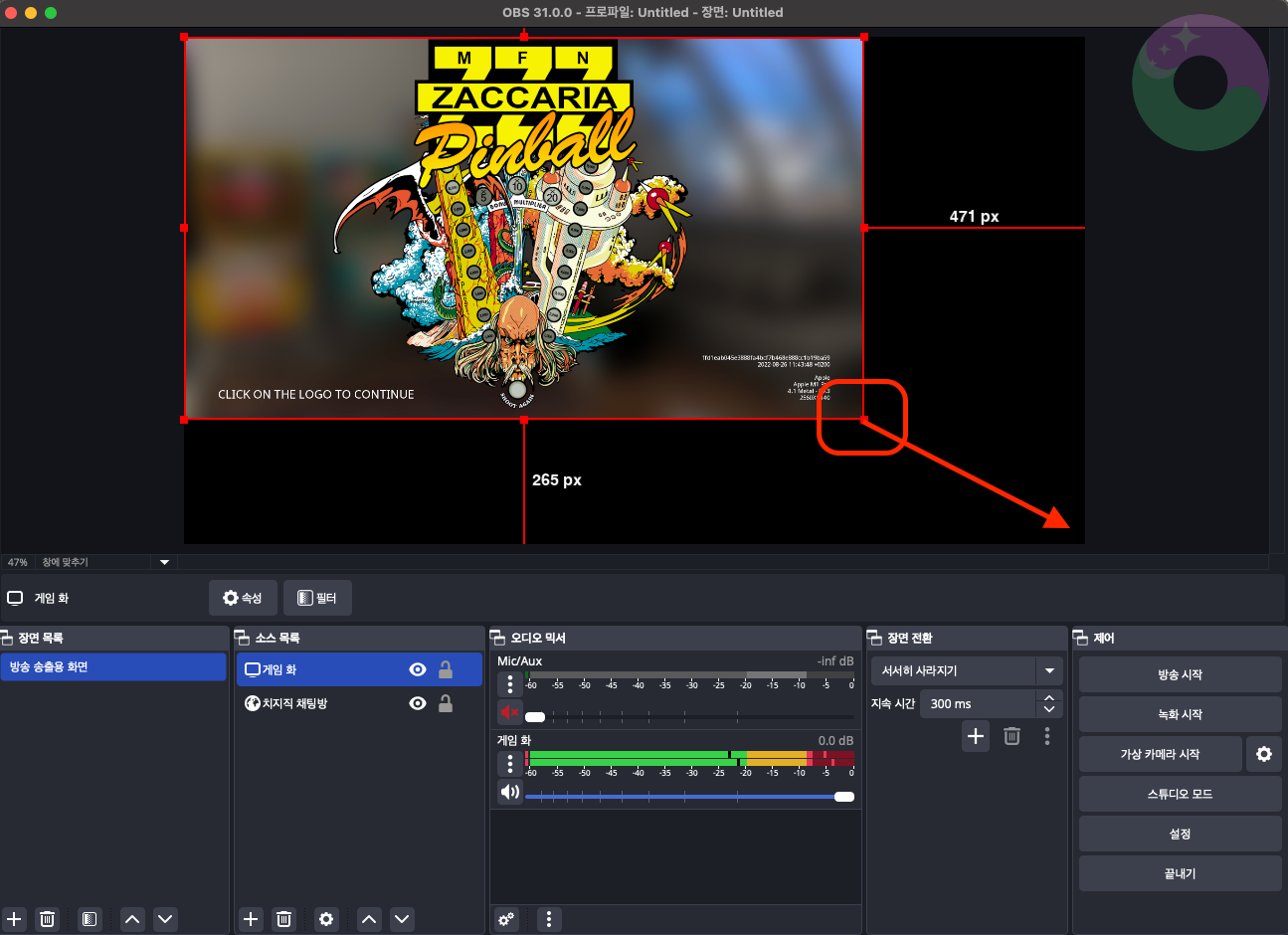
Task: Add a new scene in 장면 목록
Action: [x=14, y=919]
